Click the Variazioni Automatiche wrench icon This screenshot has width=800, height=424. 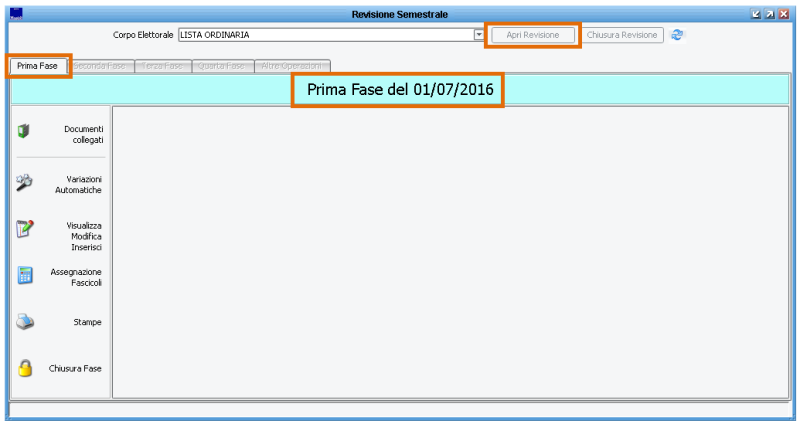point(24,182)
